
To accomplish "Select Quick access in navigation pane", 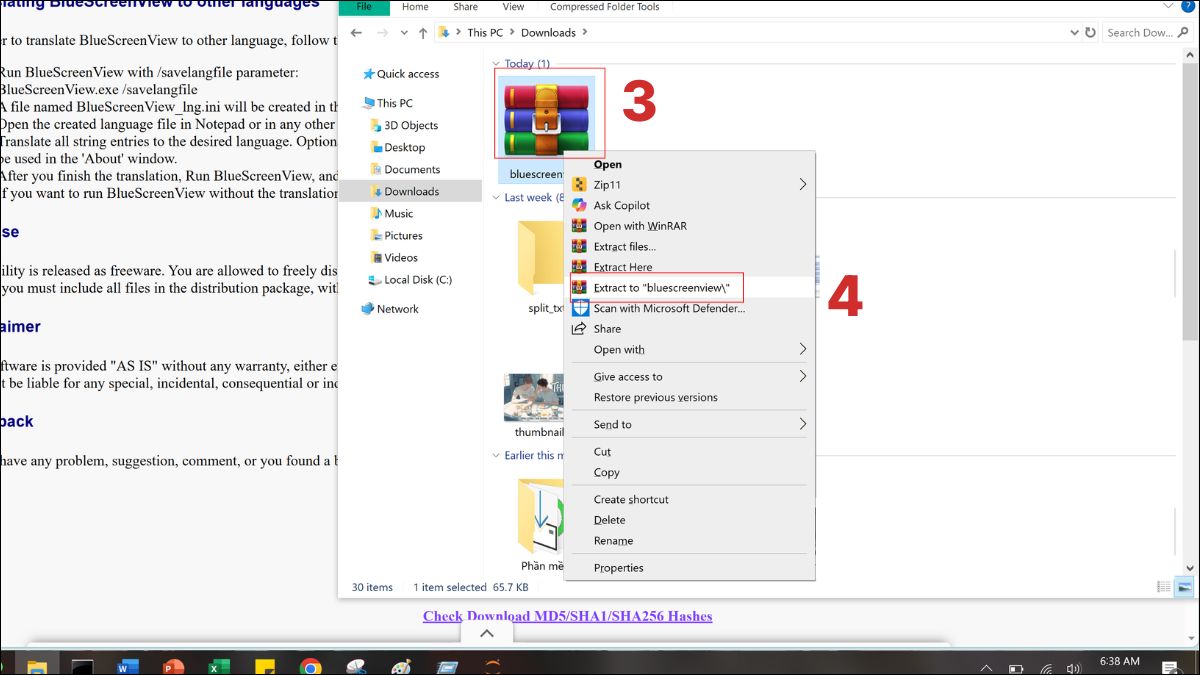I will (x=408, y=74).
